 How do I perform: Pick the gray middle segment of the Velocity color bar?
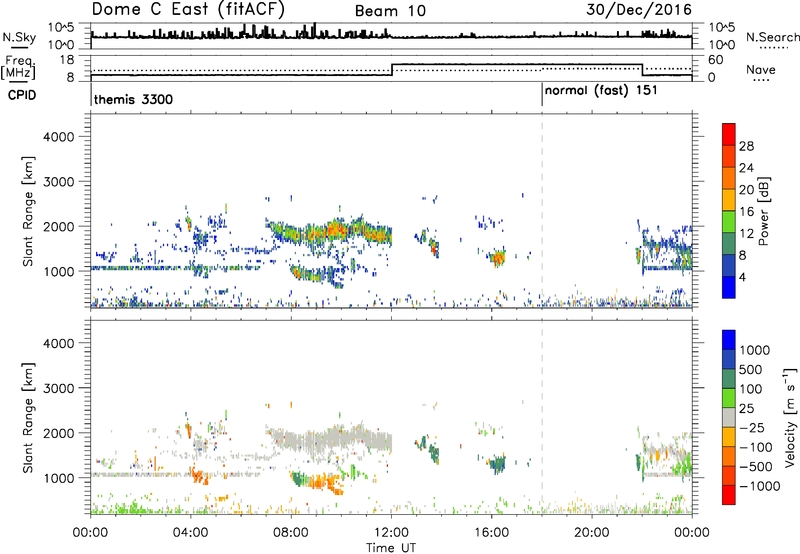point(729,418)
